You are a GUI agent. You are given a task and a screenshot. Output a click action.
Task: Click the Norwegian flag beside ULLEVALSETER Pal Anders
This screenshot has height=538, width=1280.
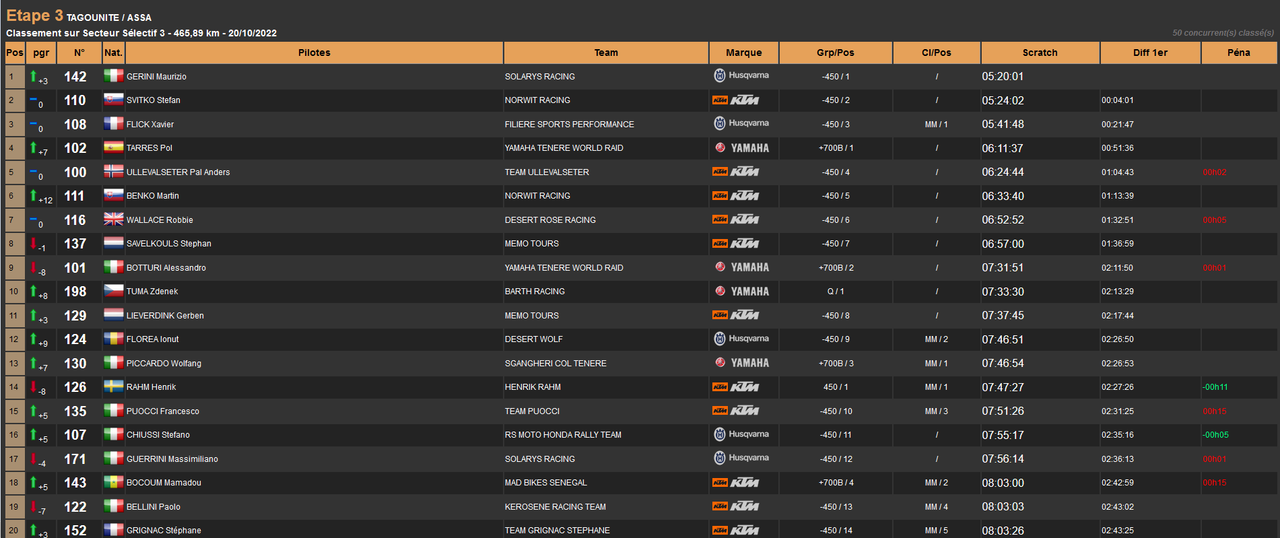pyautogui.click(x=113, y=172)
